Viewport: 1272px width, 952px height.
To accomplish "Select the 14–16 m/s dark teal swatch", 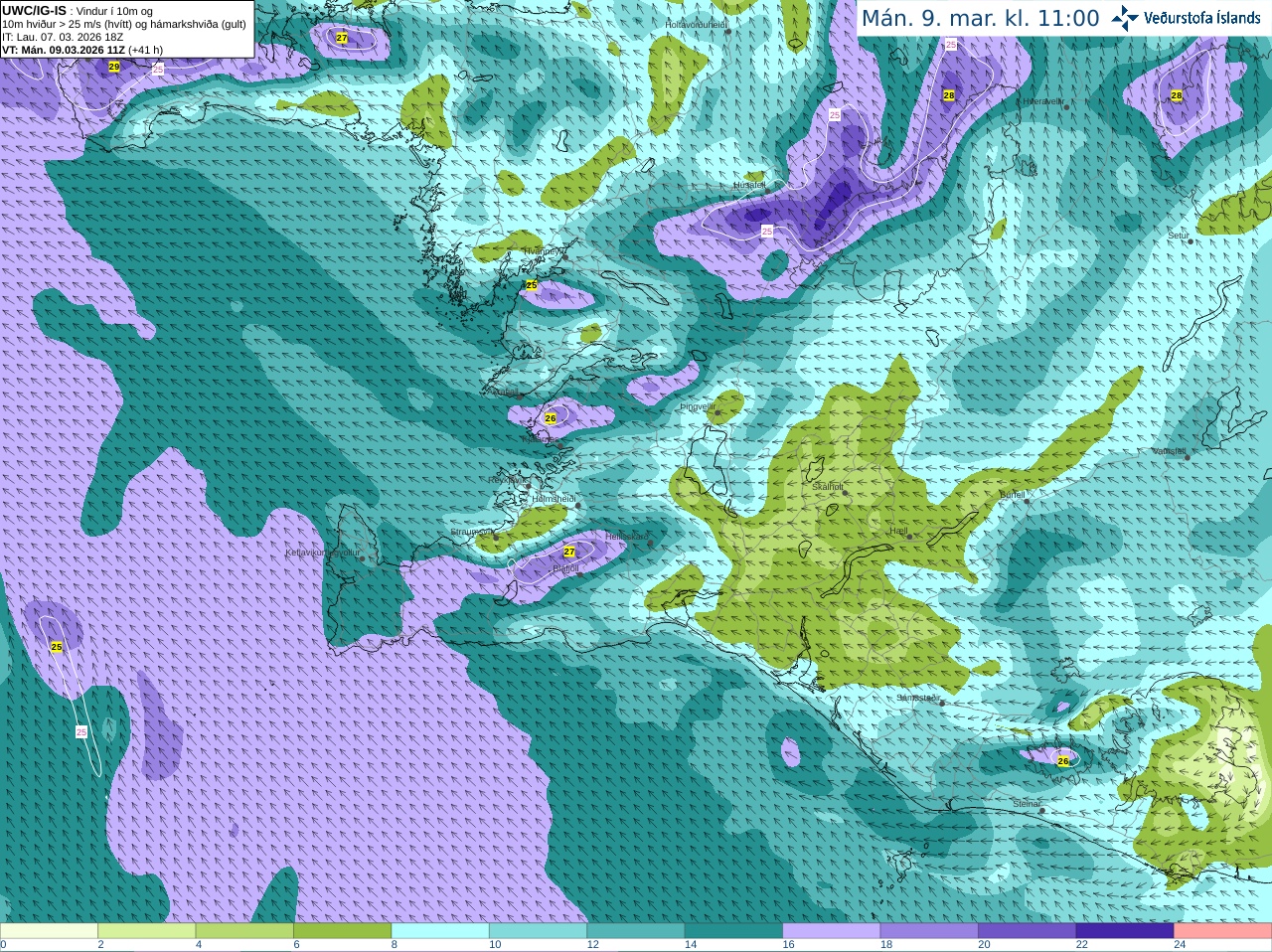I will tap(733, 931).
